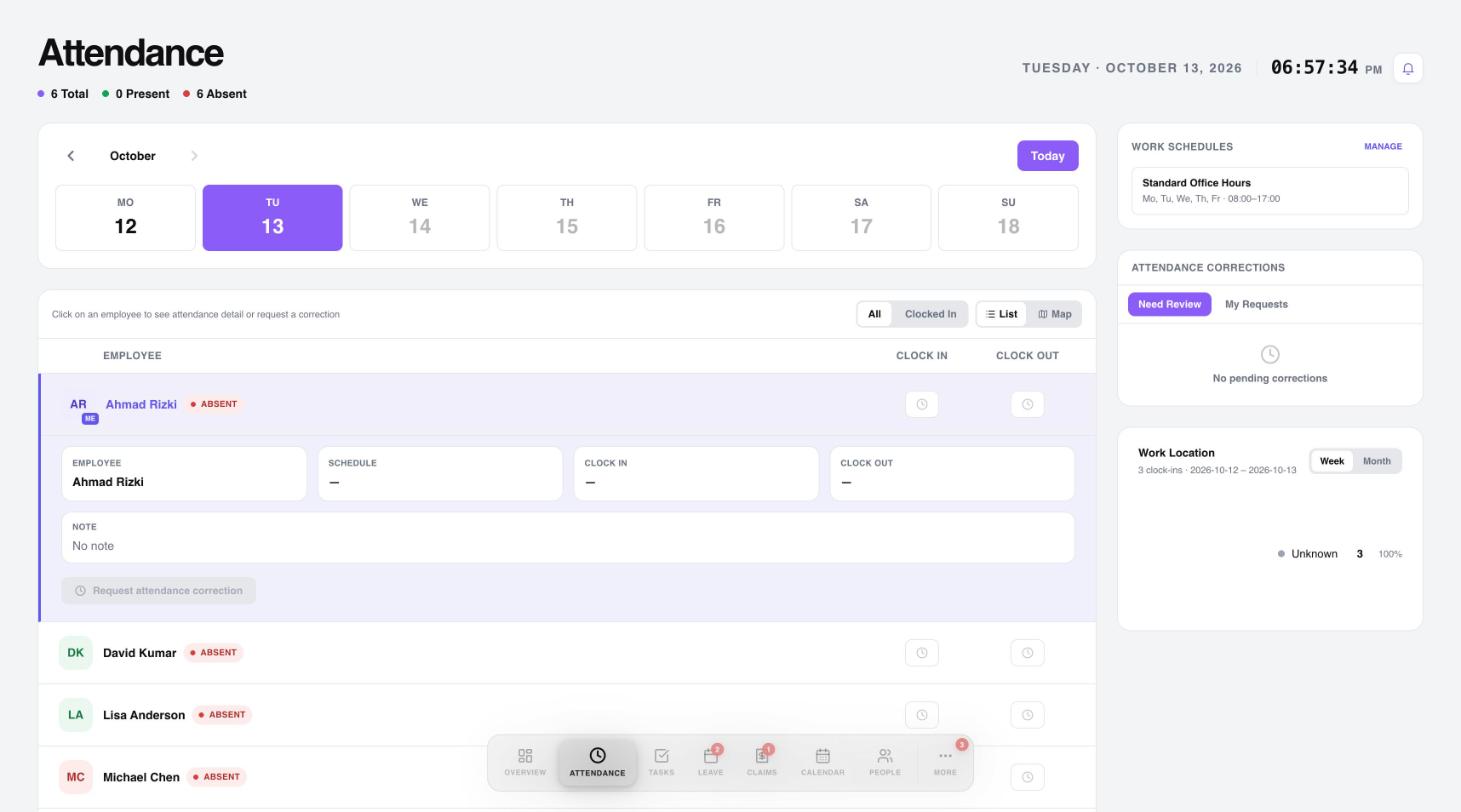Open More menu in bottom navigation
Viewport: 1461px width, 812px height.
(x=945, y=762)
